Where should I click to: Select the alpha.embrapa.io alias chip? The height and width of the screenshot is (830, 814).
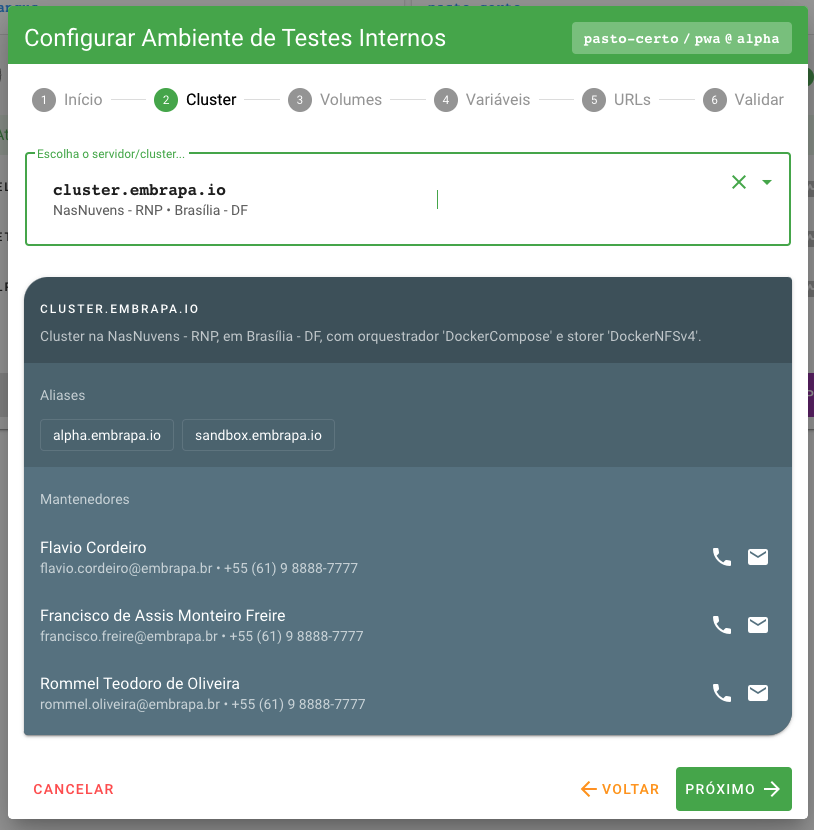click(107, 435)
